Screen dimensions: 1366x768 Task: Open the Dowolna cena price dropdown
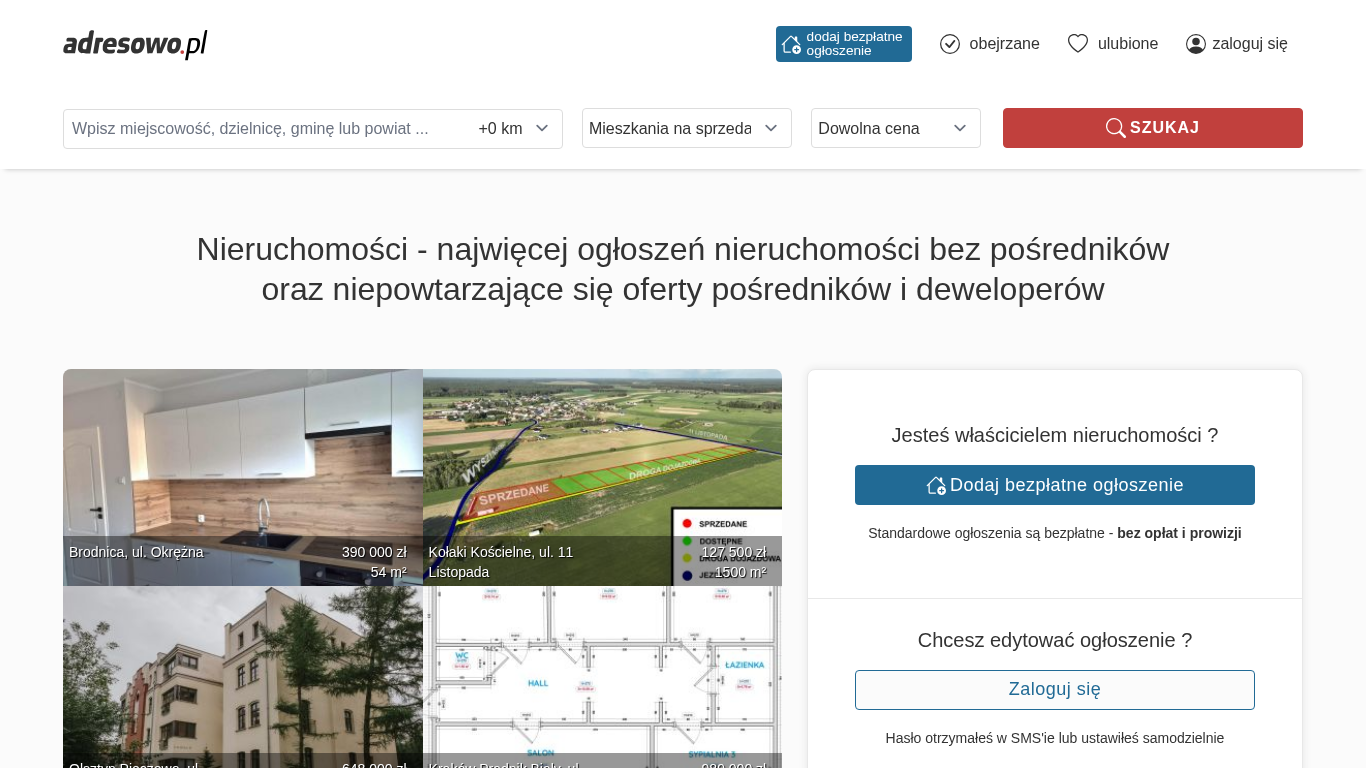pos(895,128)
